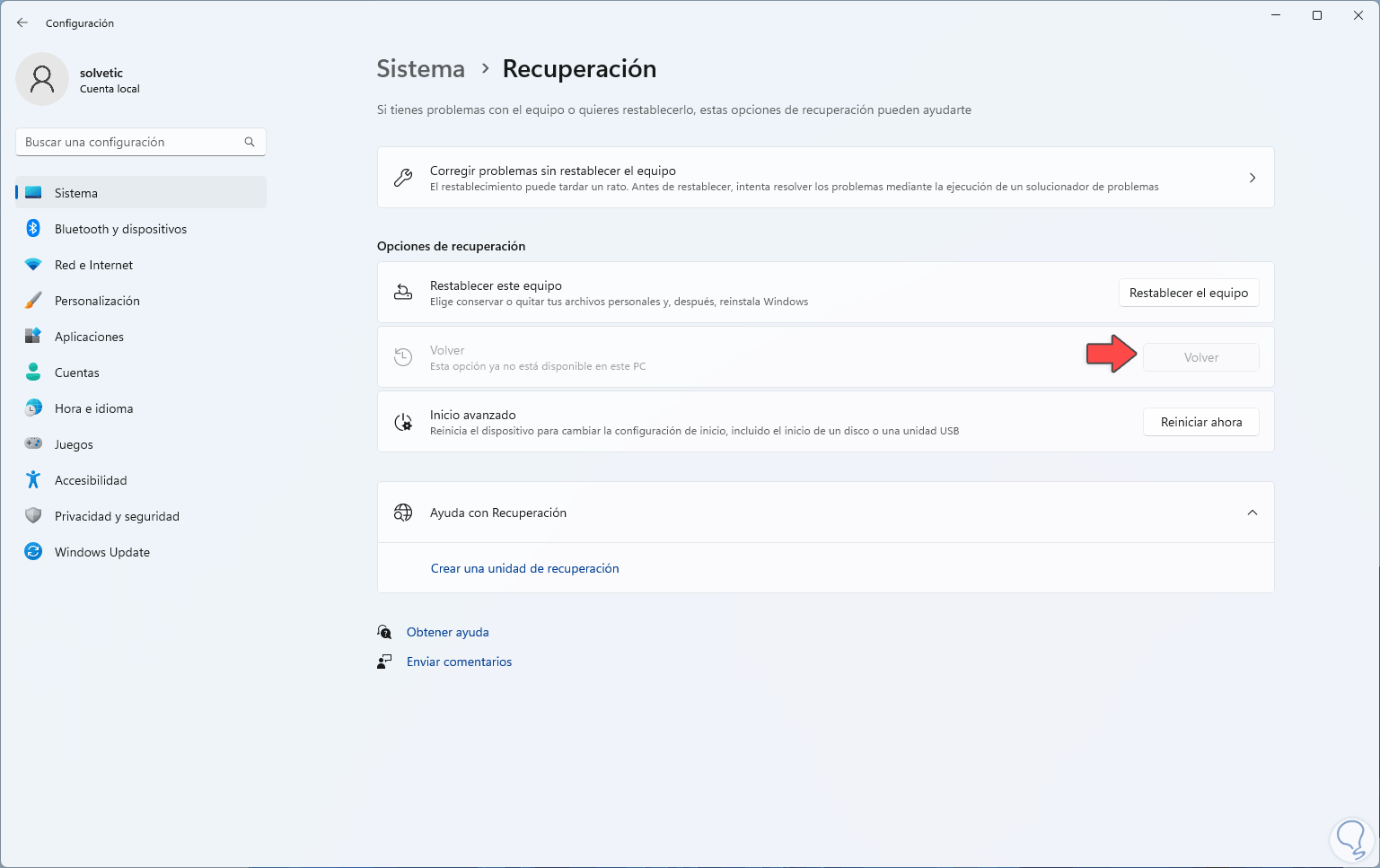The height and width of the screenshot is (868, 1380).
Task: Click the Privacidad y seguridad shield icon
Action: (x=33, y=515)
